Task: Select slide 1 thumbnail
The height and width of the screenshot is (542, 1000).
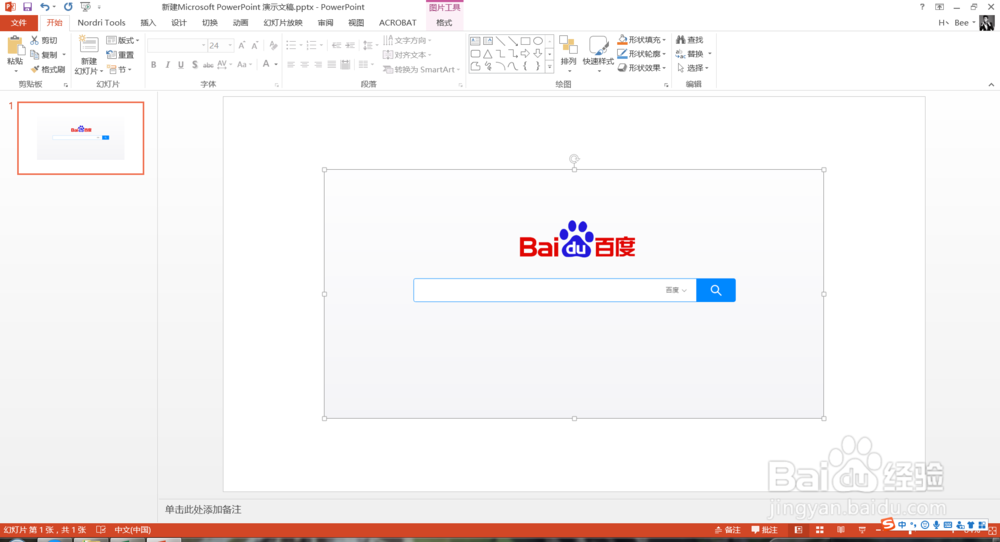Action: coord(80,138)
